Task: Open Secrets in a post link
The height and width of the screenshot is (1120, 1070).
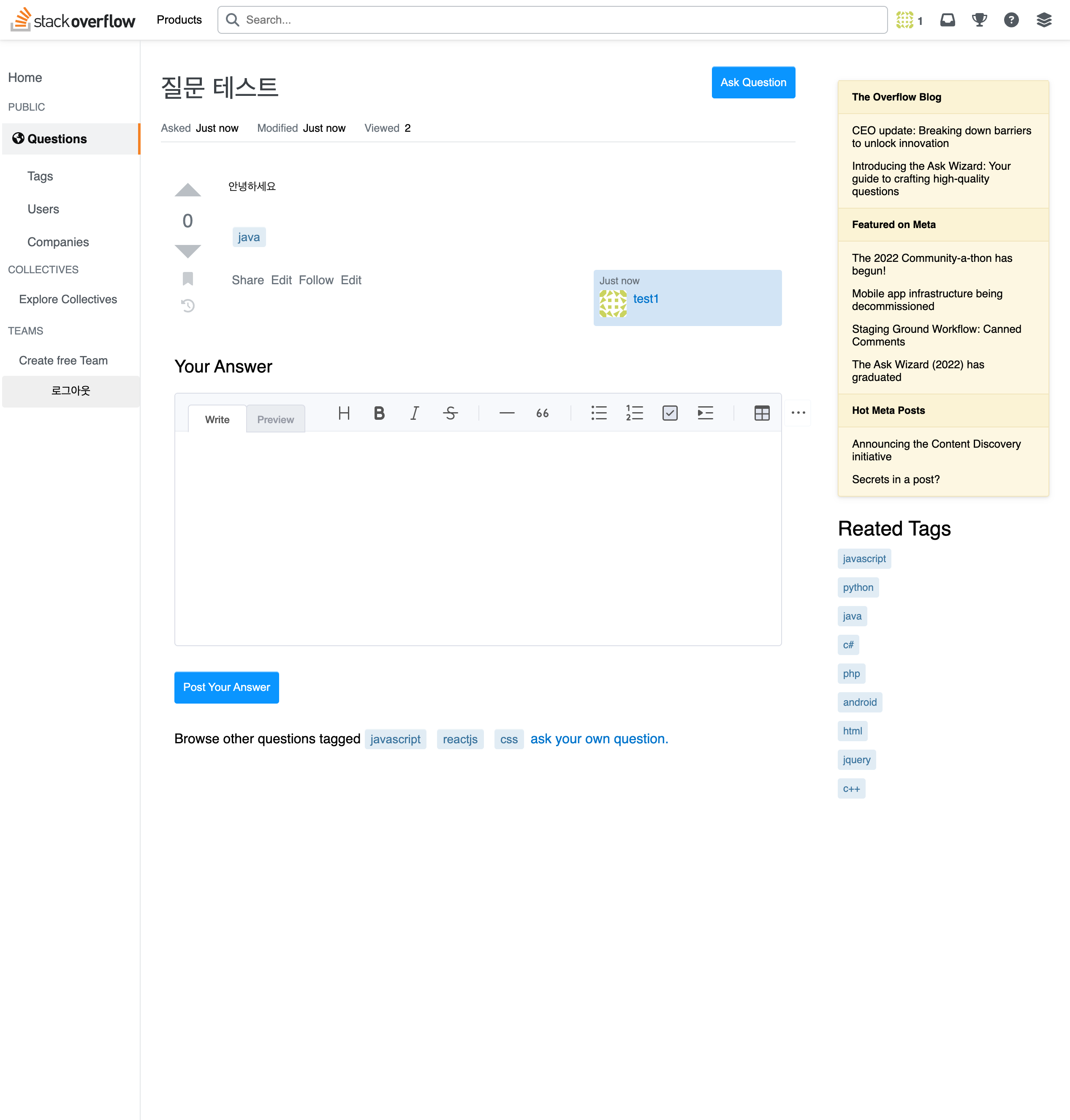Action: coord(896,479)
